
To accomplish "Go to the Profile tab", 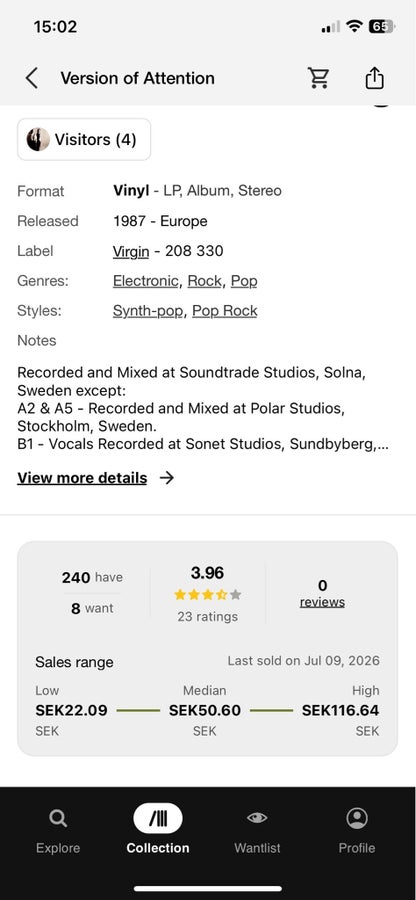I will pos(356,830).
